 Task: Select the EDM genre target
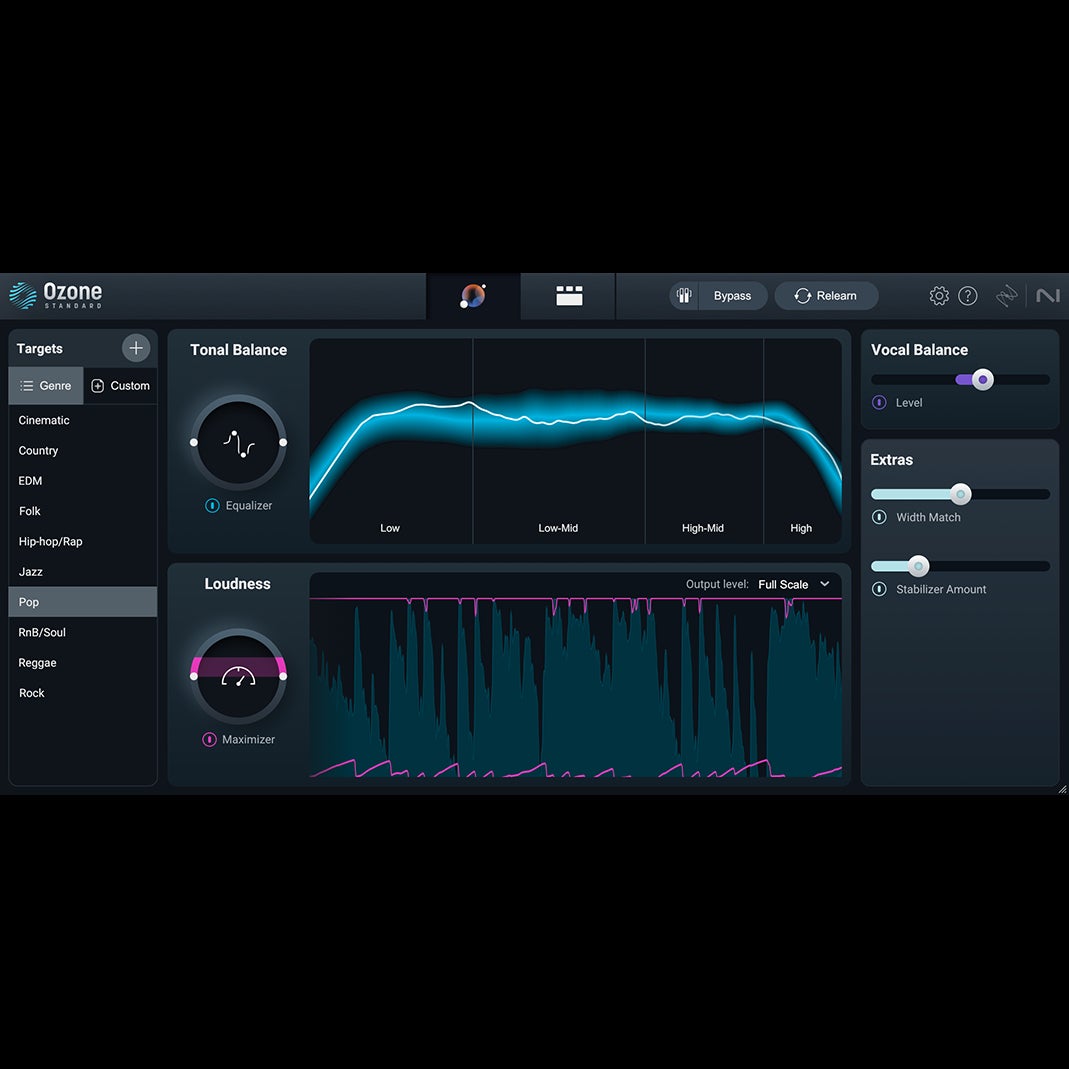pyautogui.click(x=82, y=481)
